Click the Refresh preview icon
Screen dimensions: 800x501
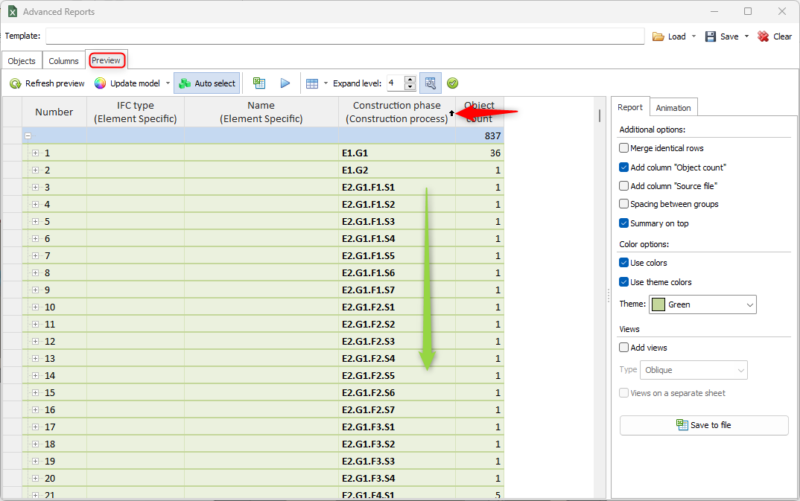(x=15, y=83)
